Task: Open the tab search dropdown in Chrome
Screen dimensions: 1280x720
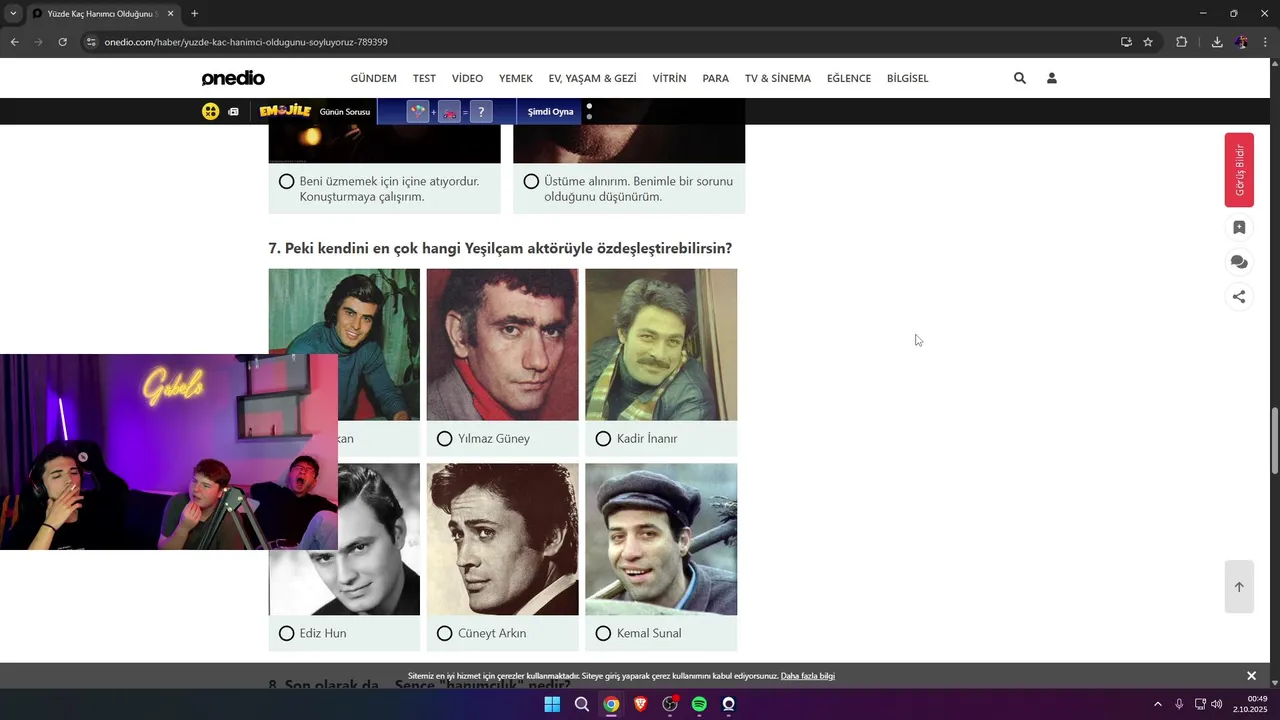Action: tap(13, 14)
